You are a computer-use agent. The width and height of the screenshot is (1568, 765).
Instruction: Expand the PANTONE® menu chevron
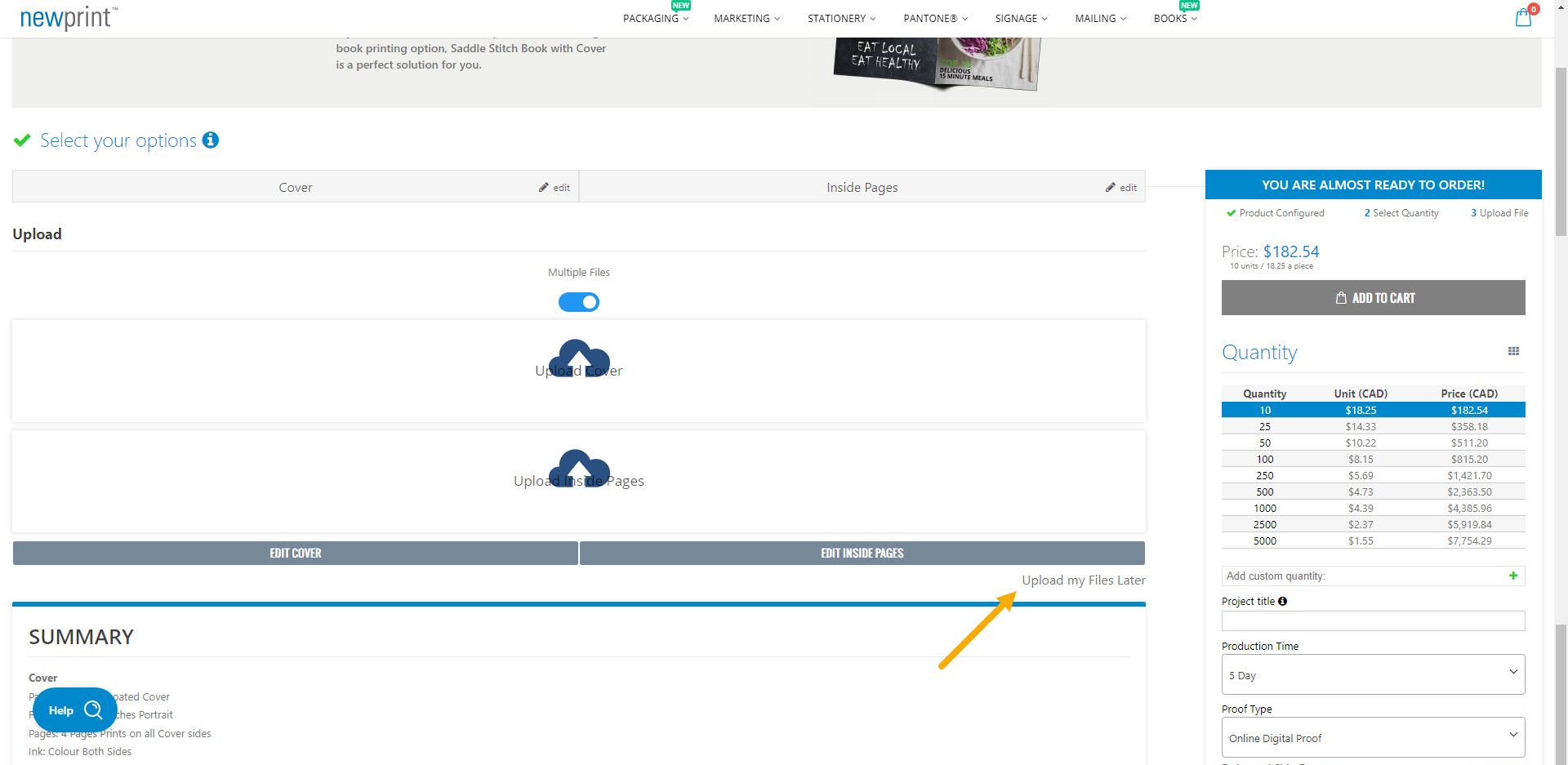coord(965,19)
